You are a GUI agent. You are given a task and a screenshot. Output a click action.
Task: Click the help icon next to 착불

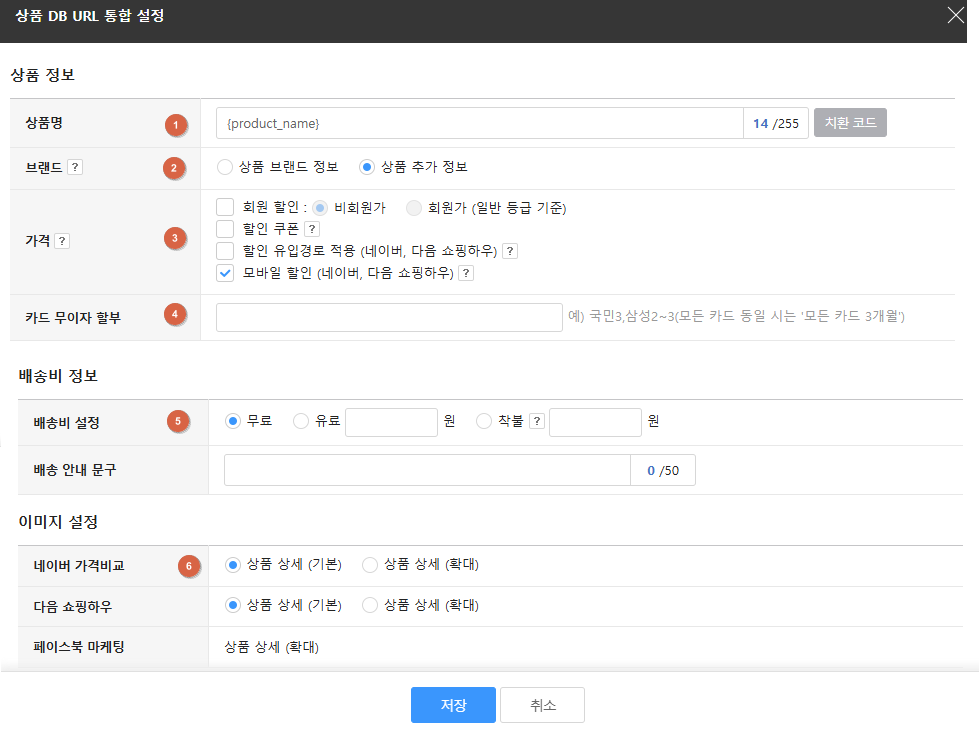pyautogui.click(x=537, y=421)
